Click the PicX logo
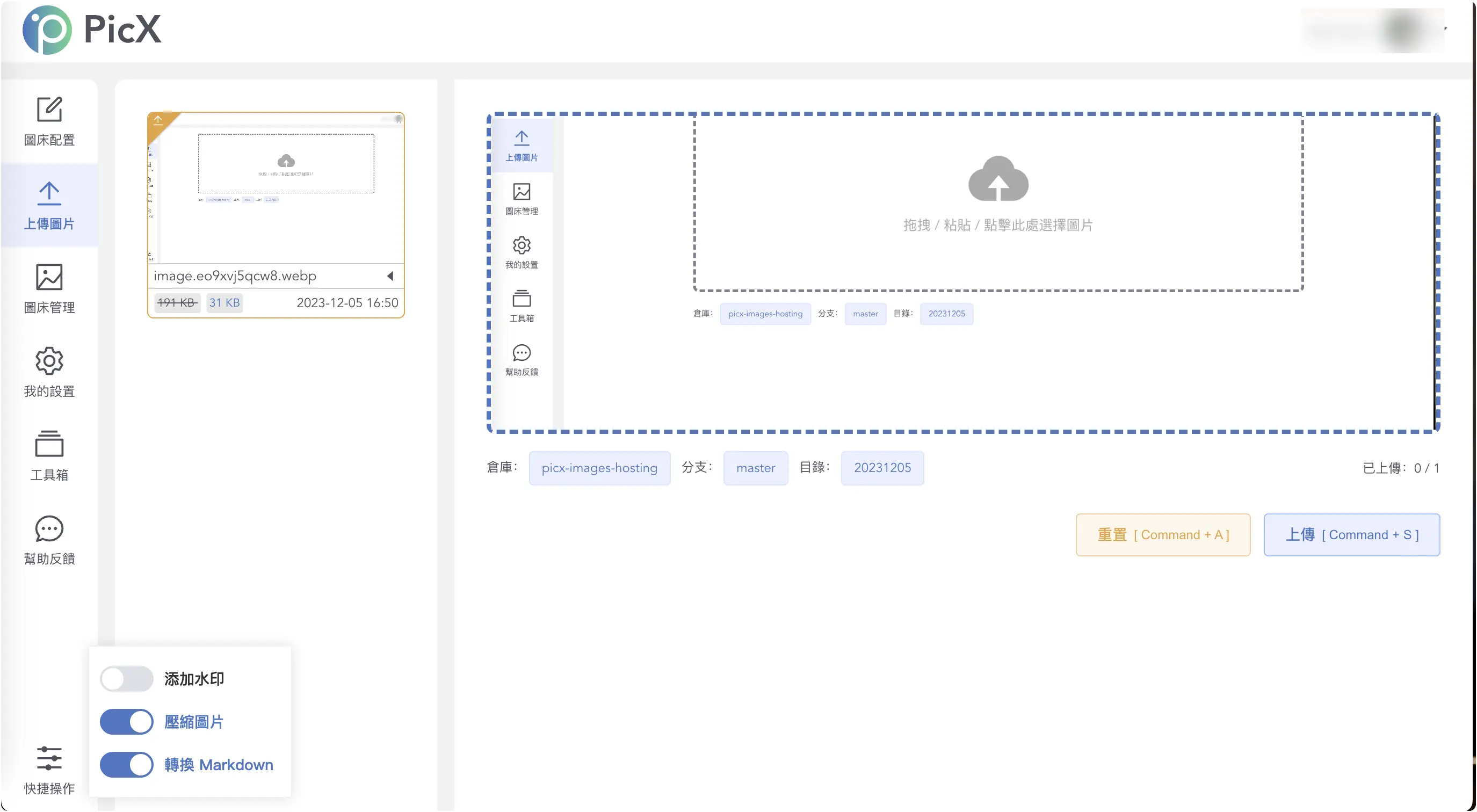The height and width of the screenshot is (812, 1477). tap(92, 30)
